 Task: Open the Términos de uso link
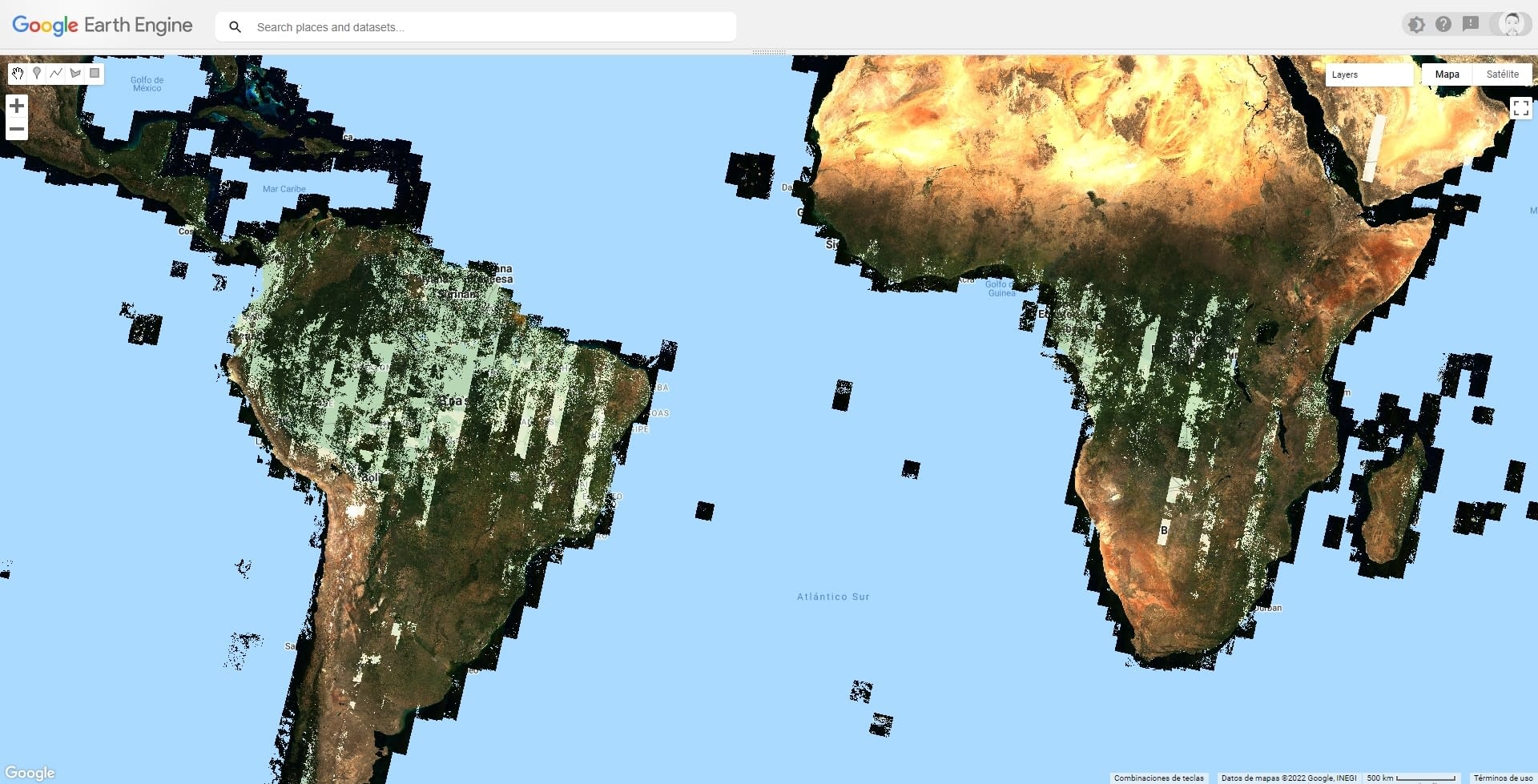point(1503,778)
